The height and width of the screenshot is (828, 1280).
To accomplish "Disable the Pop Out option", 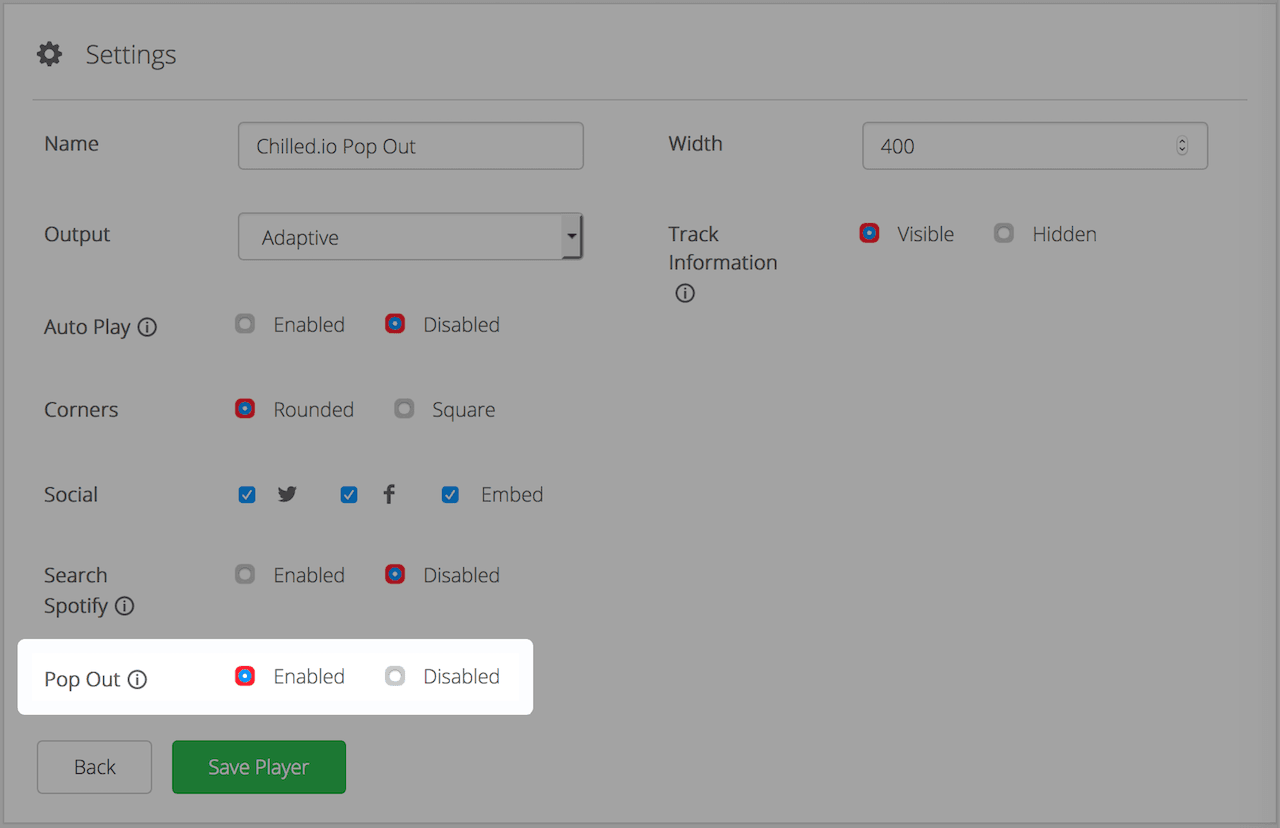I will coord(395,677).
